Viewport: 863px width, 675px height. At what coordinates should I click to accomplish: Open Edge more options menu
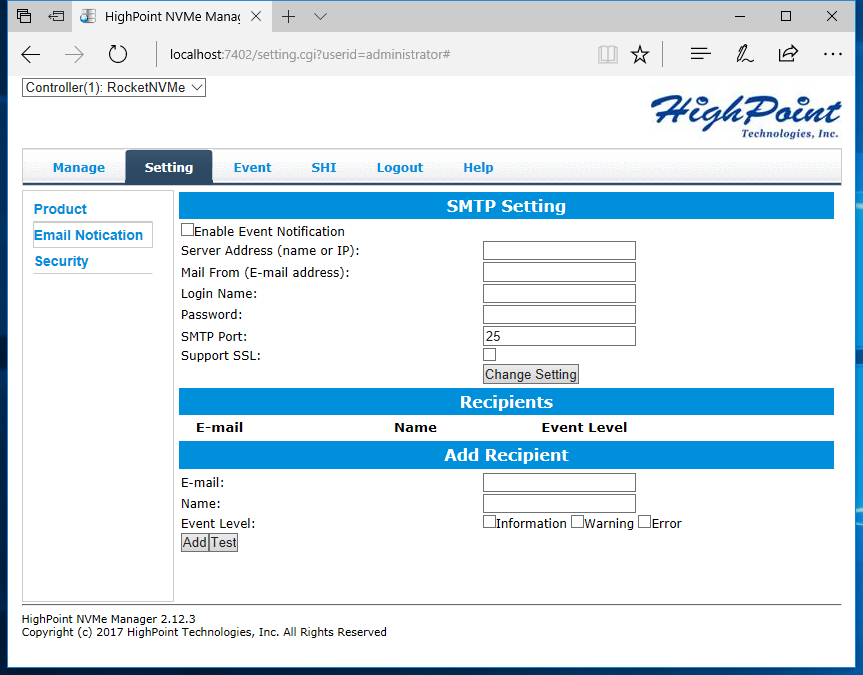point(833,54)
